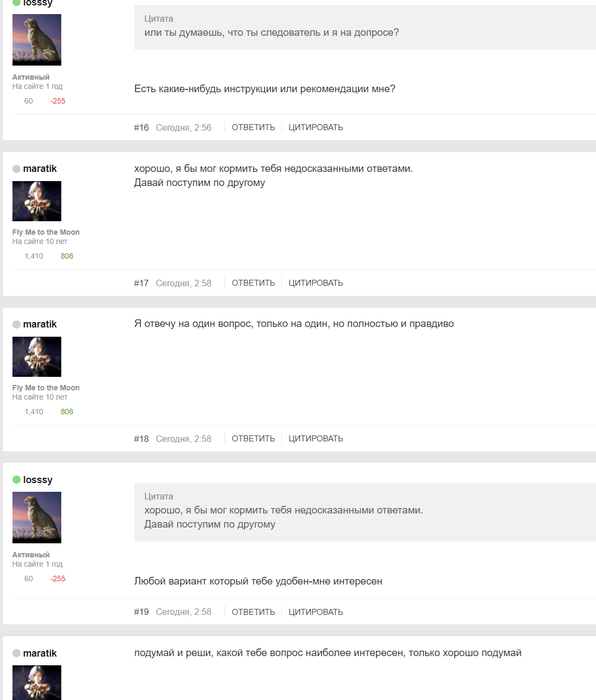Open the permalink number #16
Image resolution: width=596 pixels, height=700 pixels.
141,128
